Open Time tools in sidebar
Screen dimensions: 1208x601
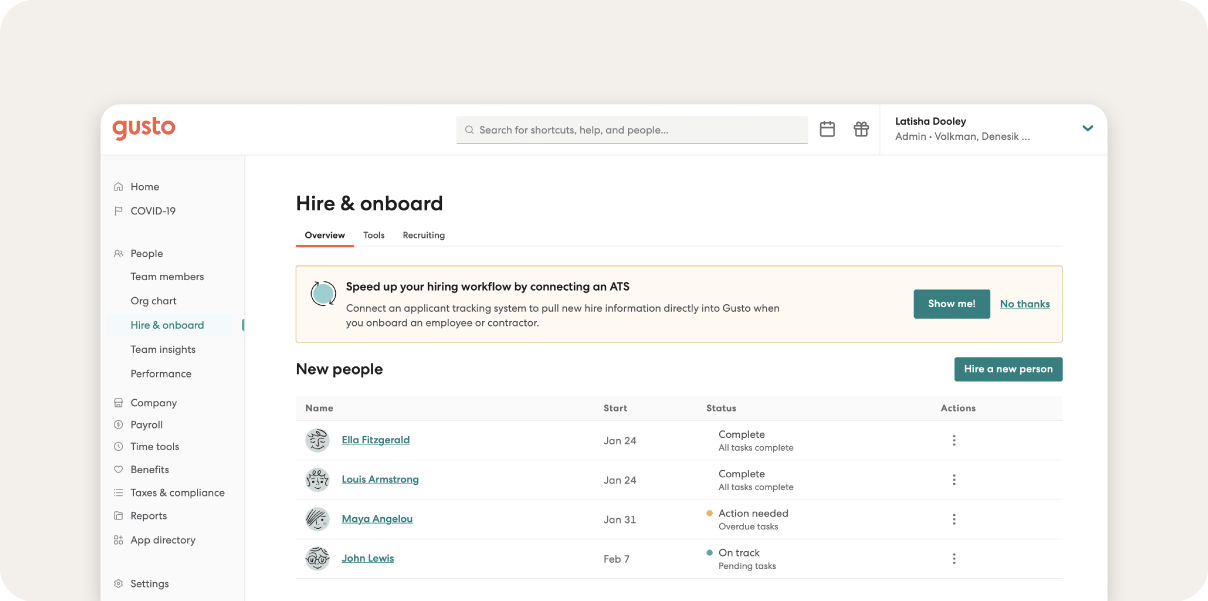point(155,447)
